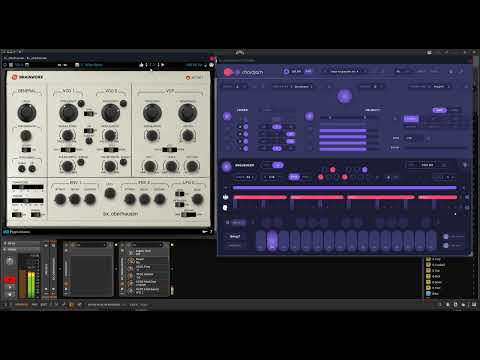Screen dimensions: 480x360
Task: Click the purple round button left of the Modalics toggle rows
Action: [x=227, y=116]
